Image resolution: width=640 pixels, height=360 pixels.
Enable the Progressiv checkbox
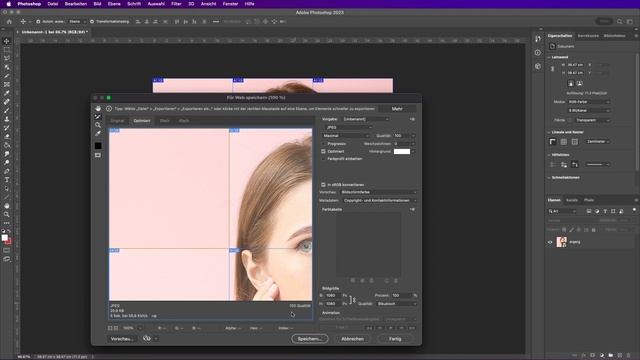(x=324, y=144)
